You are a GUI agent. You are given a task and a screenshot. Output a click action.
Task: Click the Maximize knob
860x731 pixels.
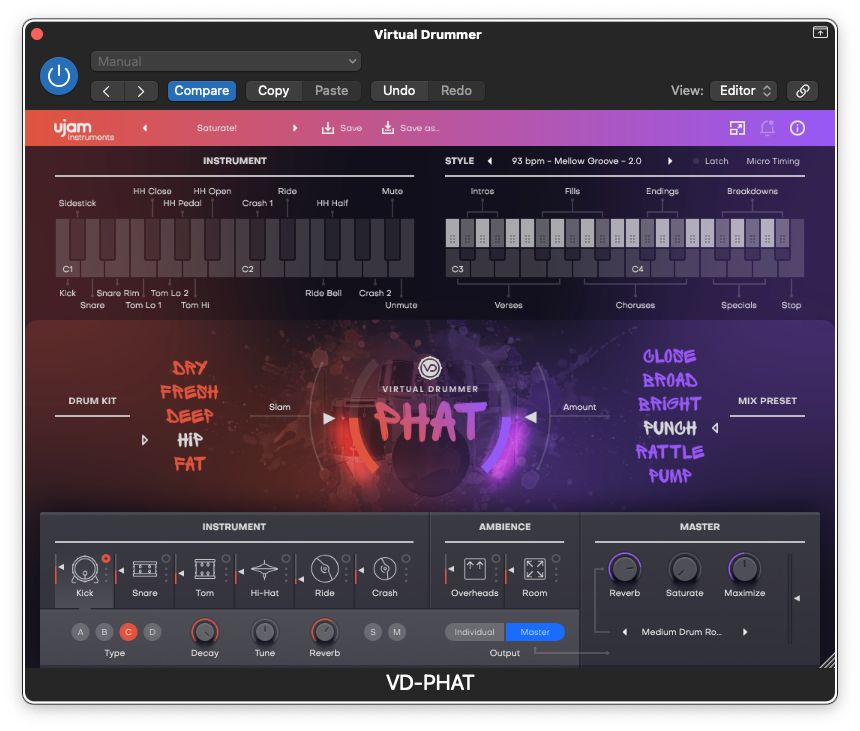pos(745,569)
